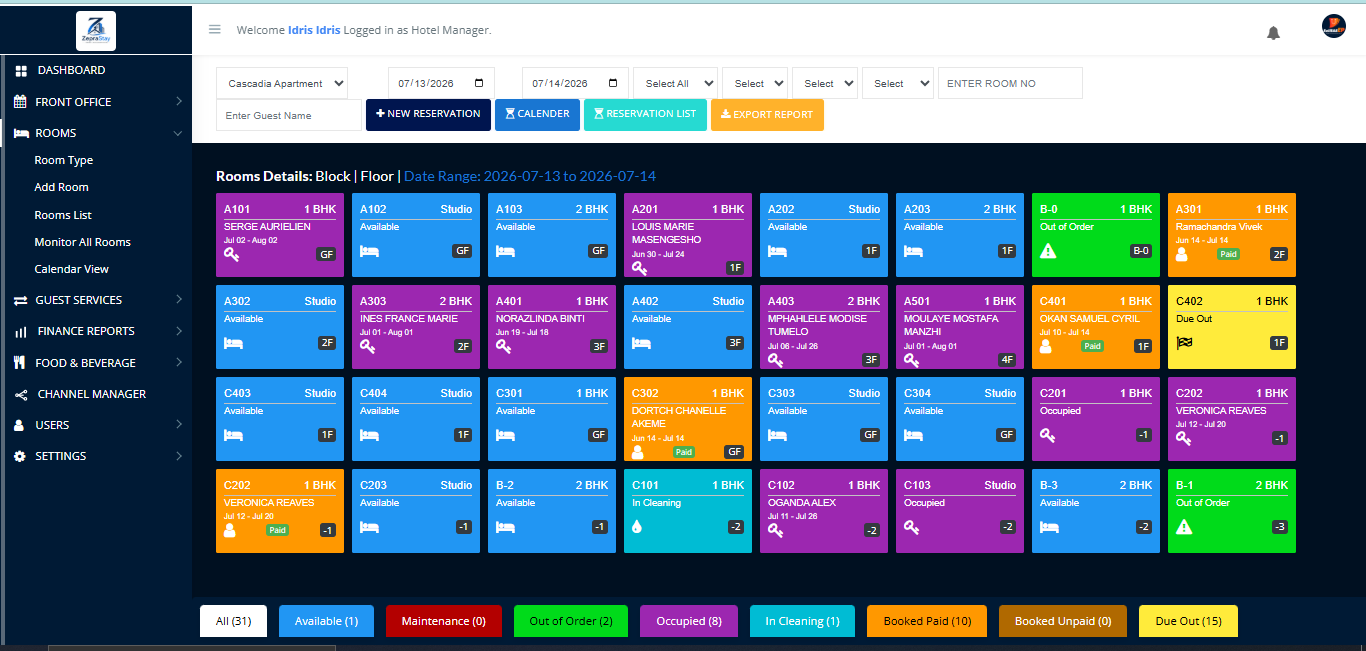
Task: Open the notification bell
Action: point(1273,33)
